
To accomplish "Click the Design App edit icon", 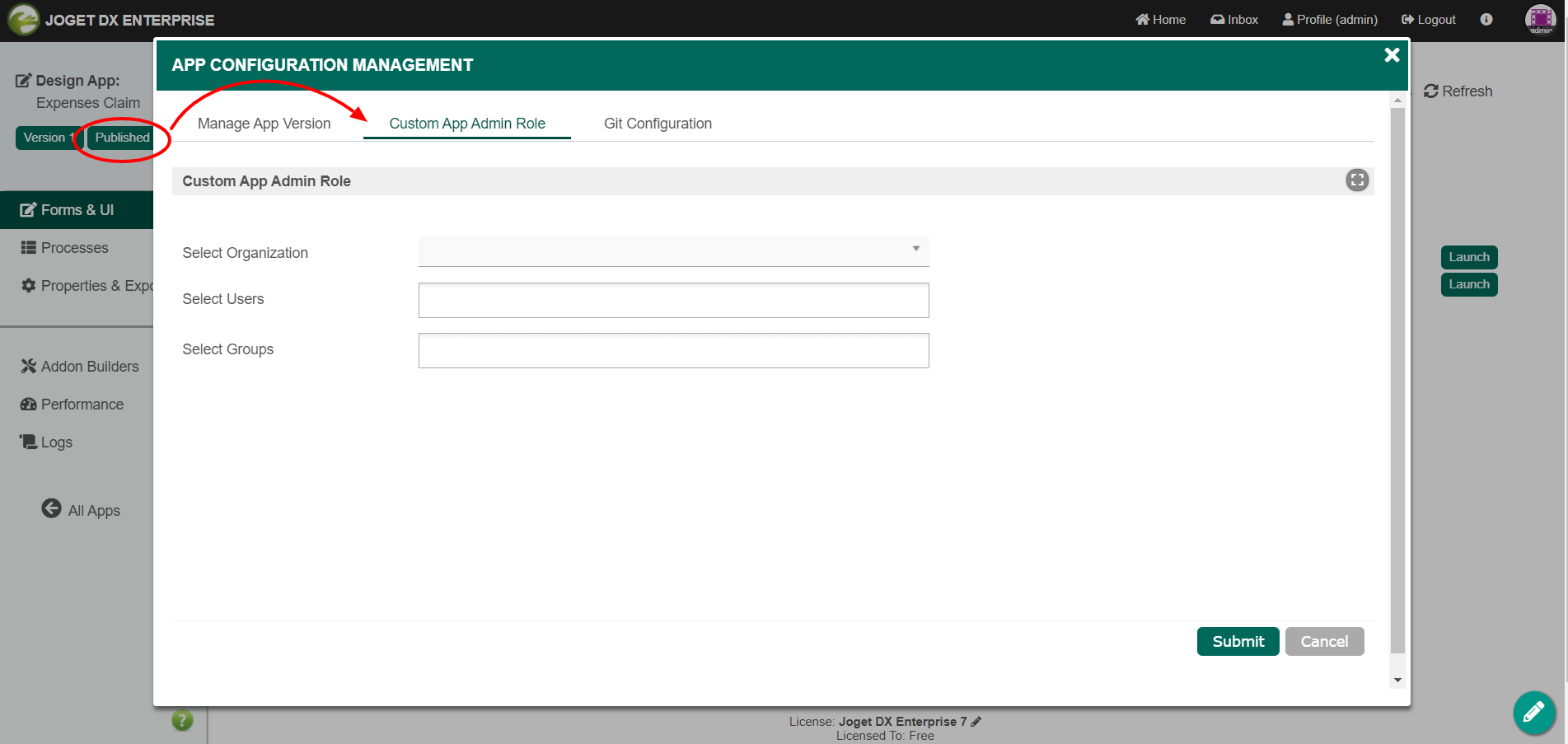I will 24,81.
